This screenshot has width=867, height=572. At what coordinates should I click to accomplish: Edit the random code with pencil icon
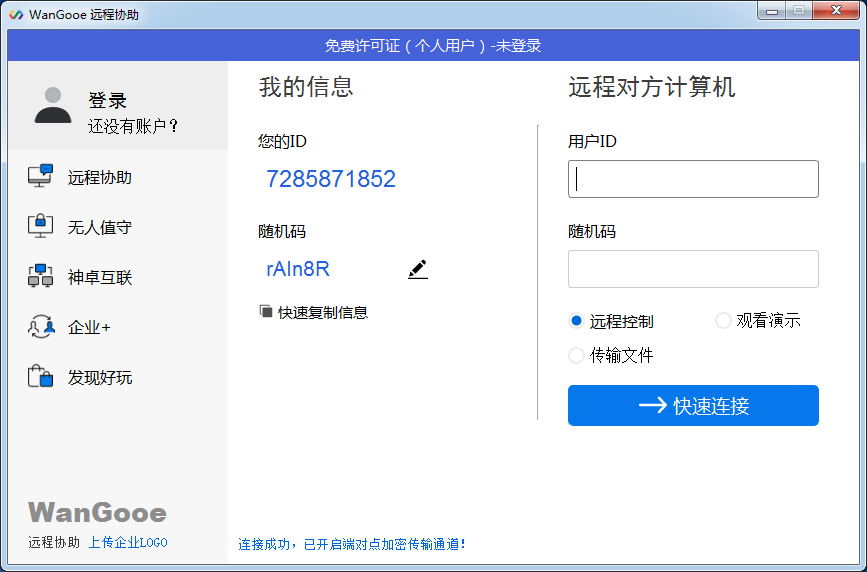point(417,269)
